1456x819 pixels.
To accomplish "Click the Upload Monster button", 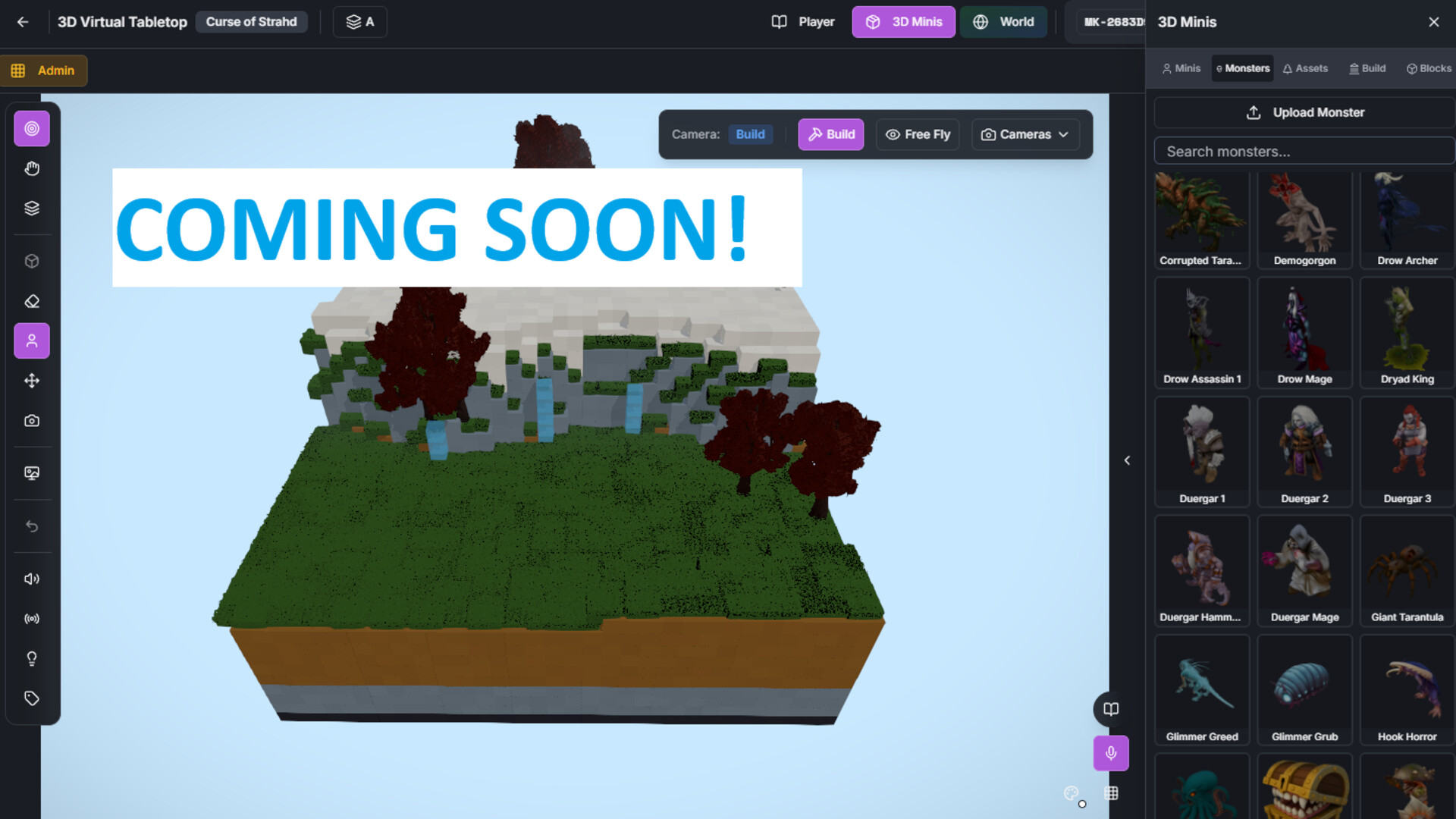I will 1304,112.
